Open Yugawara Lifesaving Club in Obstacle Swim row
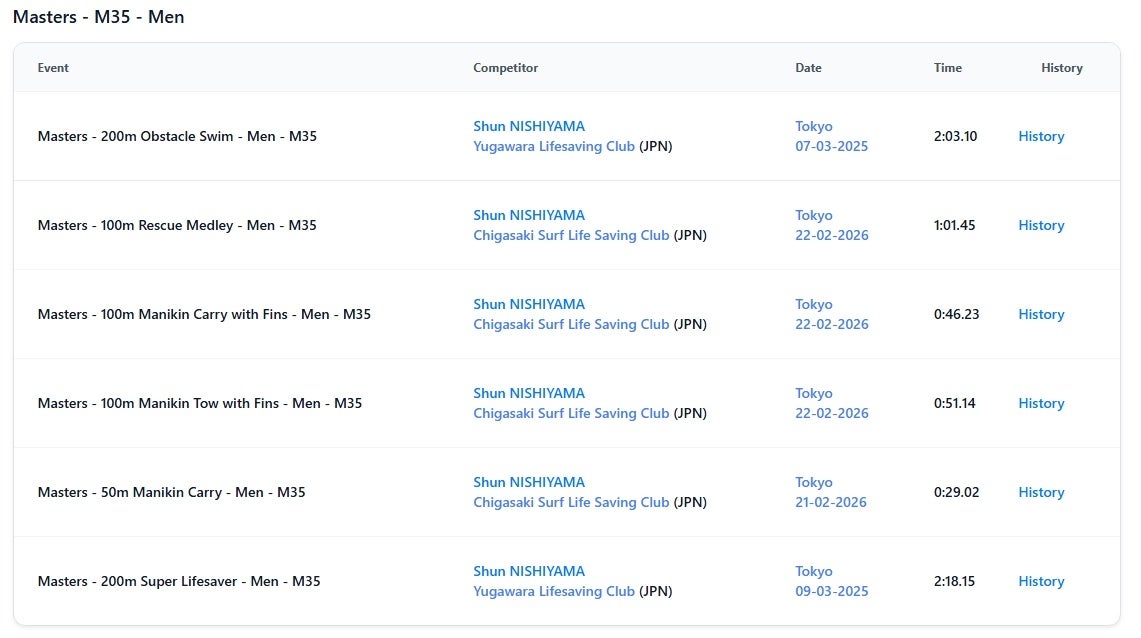This screenshot has height=638, width=1141. point(554,147)
